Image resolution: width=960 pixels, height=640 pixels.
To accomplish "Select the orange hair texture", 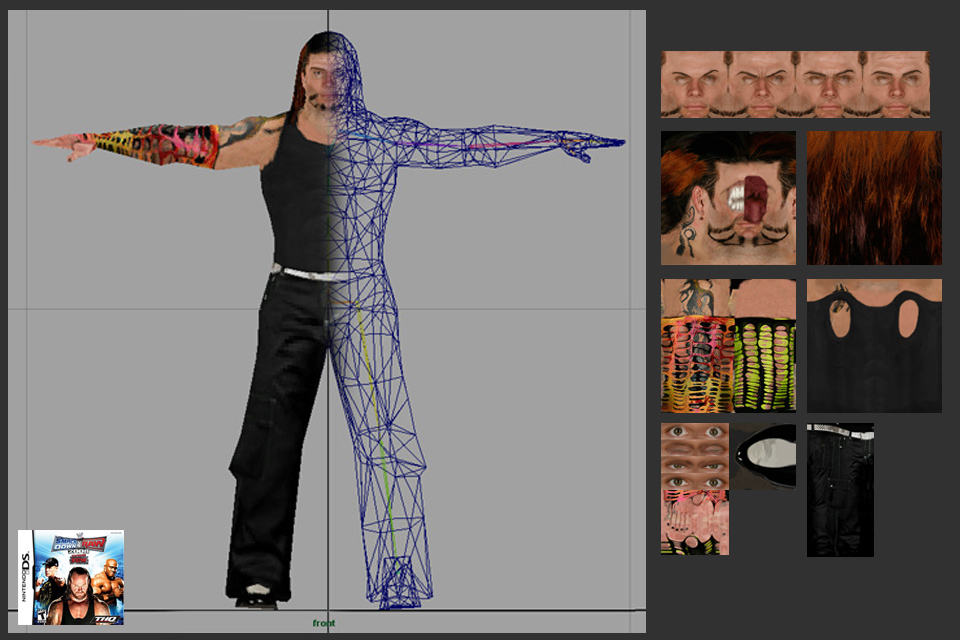I will click(x=874, y=198).
